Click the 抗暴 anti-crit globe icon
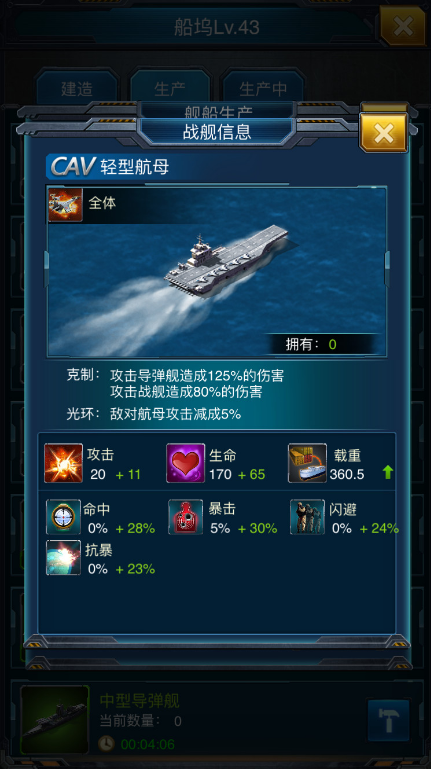The width and height of the screenshot is (431, 769). [x=63, y=557]
